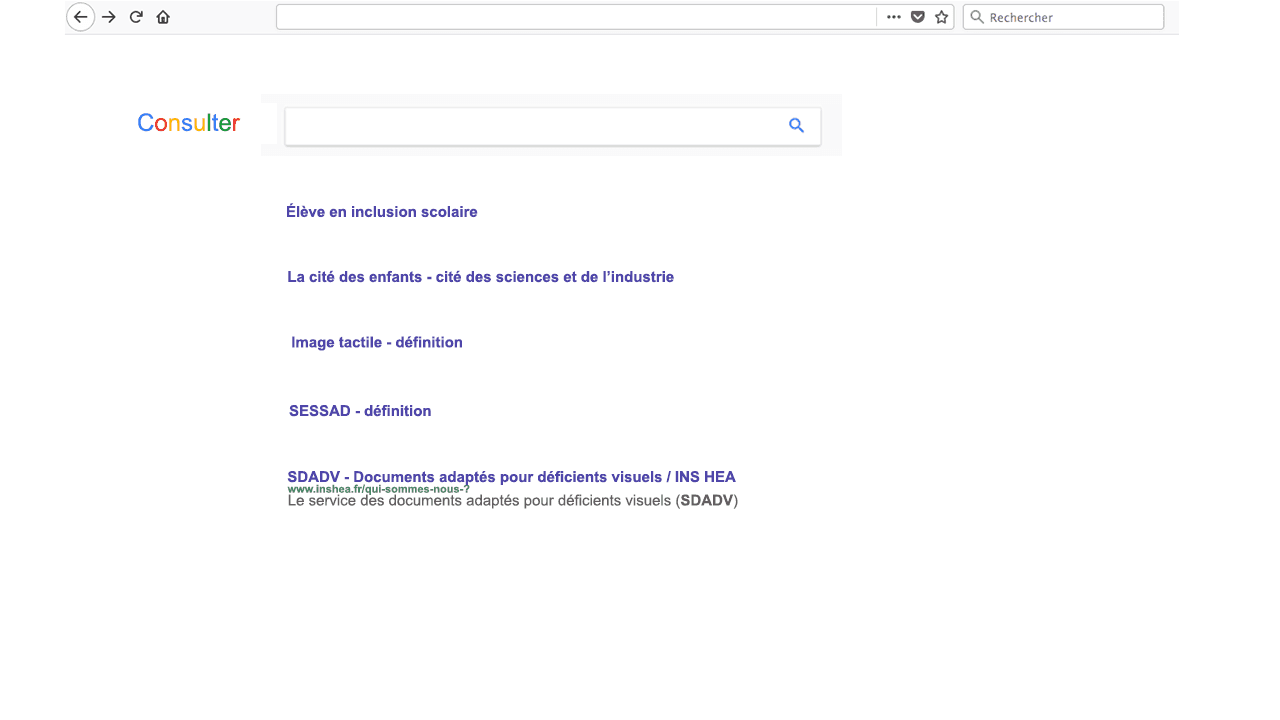Open La cité des enfants link

[x=480, y=276]
